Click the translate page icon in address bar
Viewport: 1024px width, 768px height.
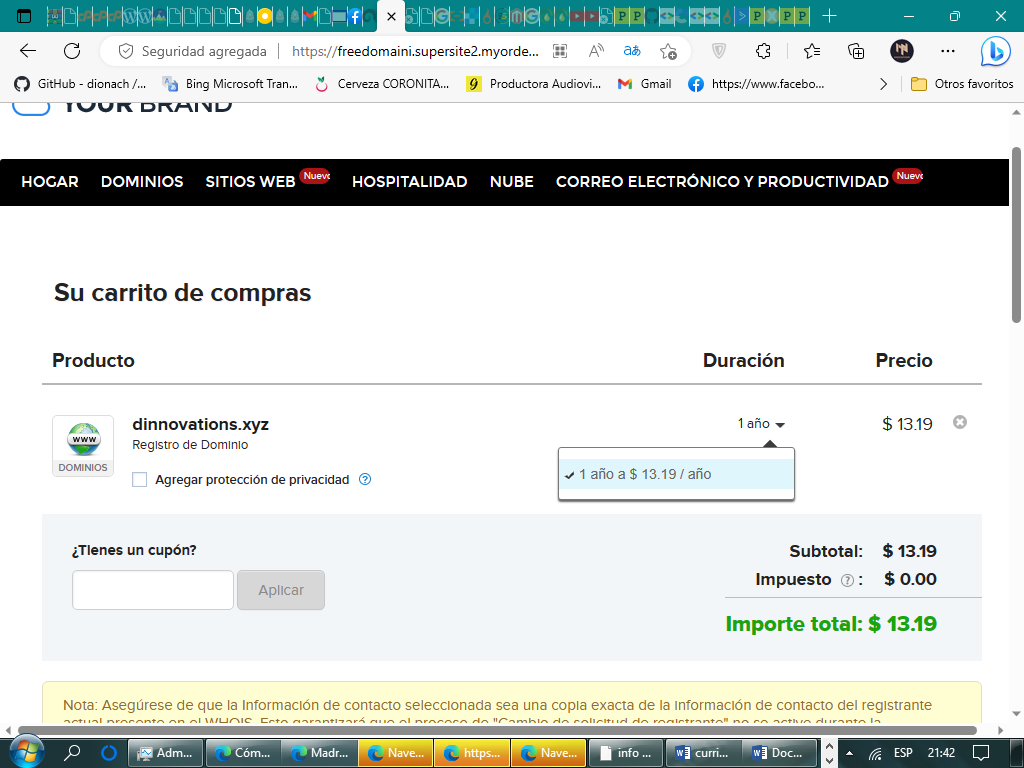pos(632,51)
